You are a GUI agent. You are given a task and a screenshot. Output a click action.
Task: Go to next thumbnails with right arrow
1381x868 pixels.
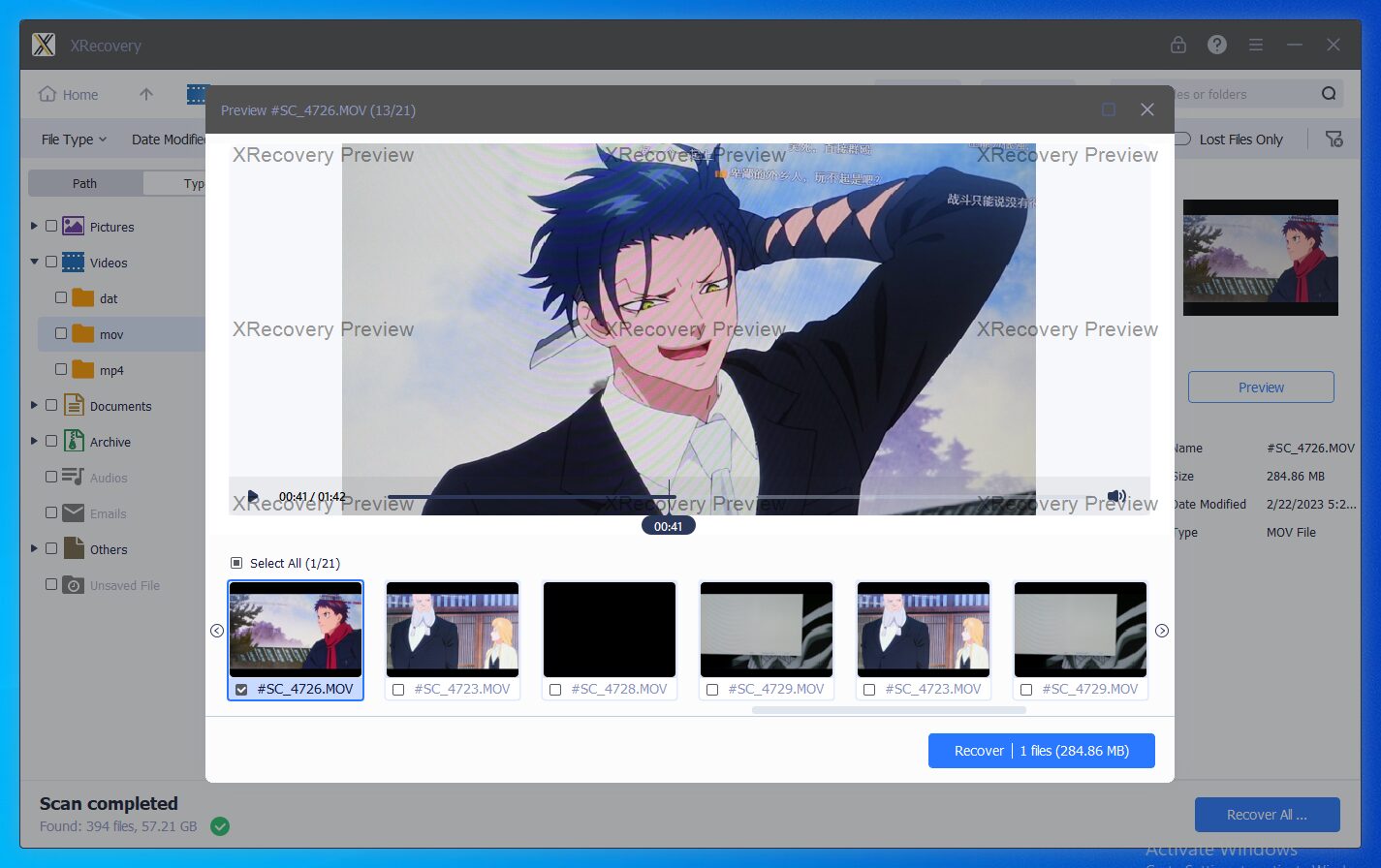pos(1162,631)
